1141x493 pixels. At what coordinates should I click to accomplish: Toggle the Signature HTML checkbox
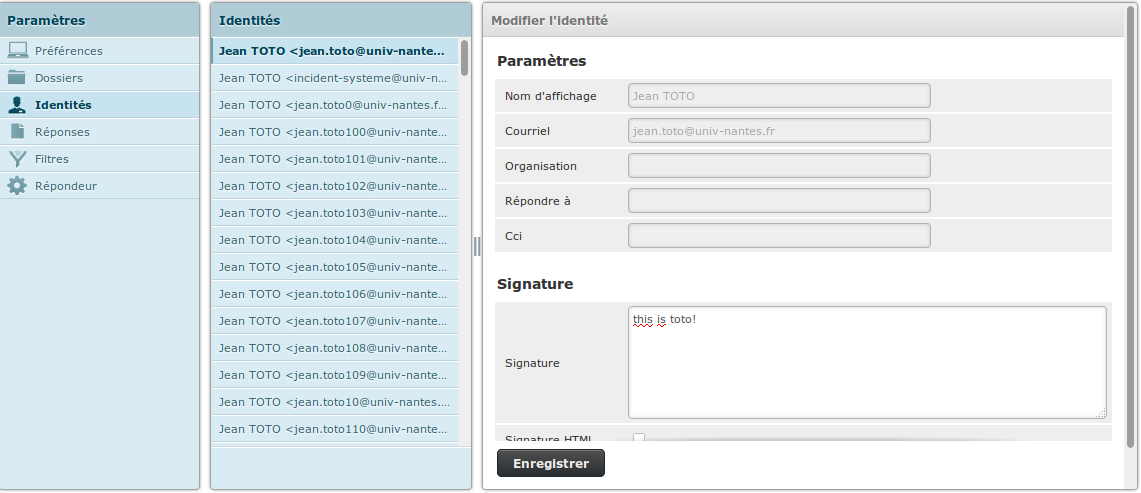click(639, 438)
